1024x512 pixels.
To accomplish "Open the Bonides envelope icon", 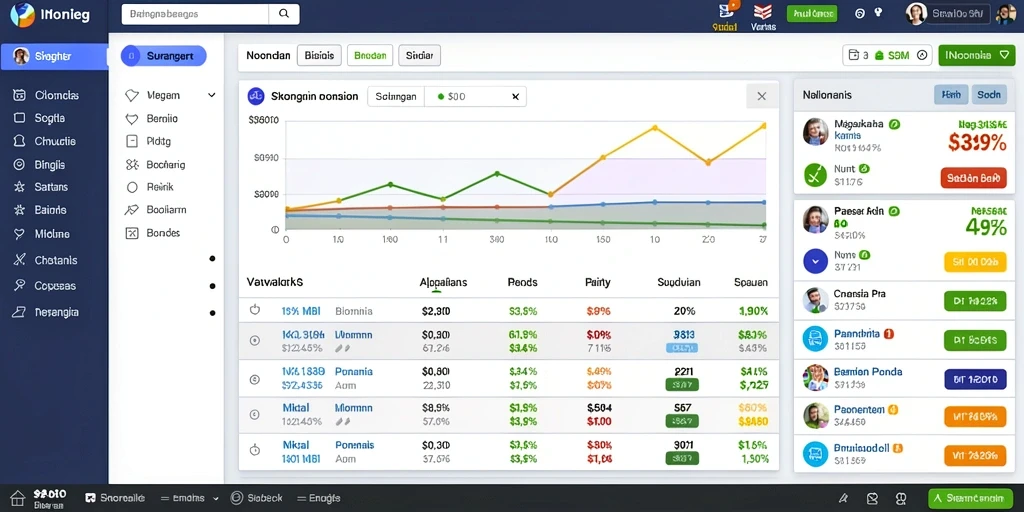I will coord(132,233).
